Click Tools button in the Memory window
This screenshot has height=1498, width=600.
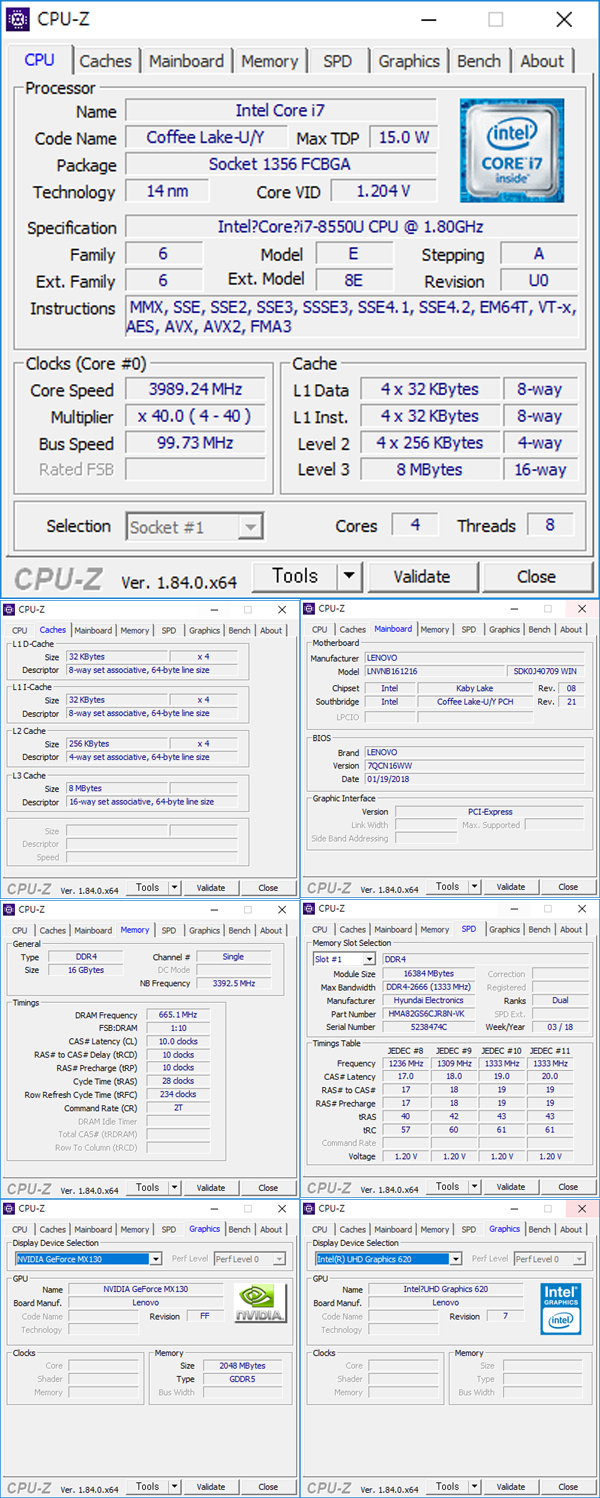[148, 1188]
